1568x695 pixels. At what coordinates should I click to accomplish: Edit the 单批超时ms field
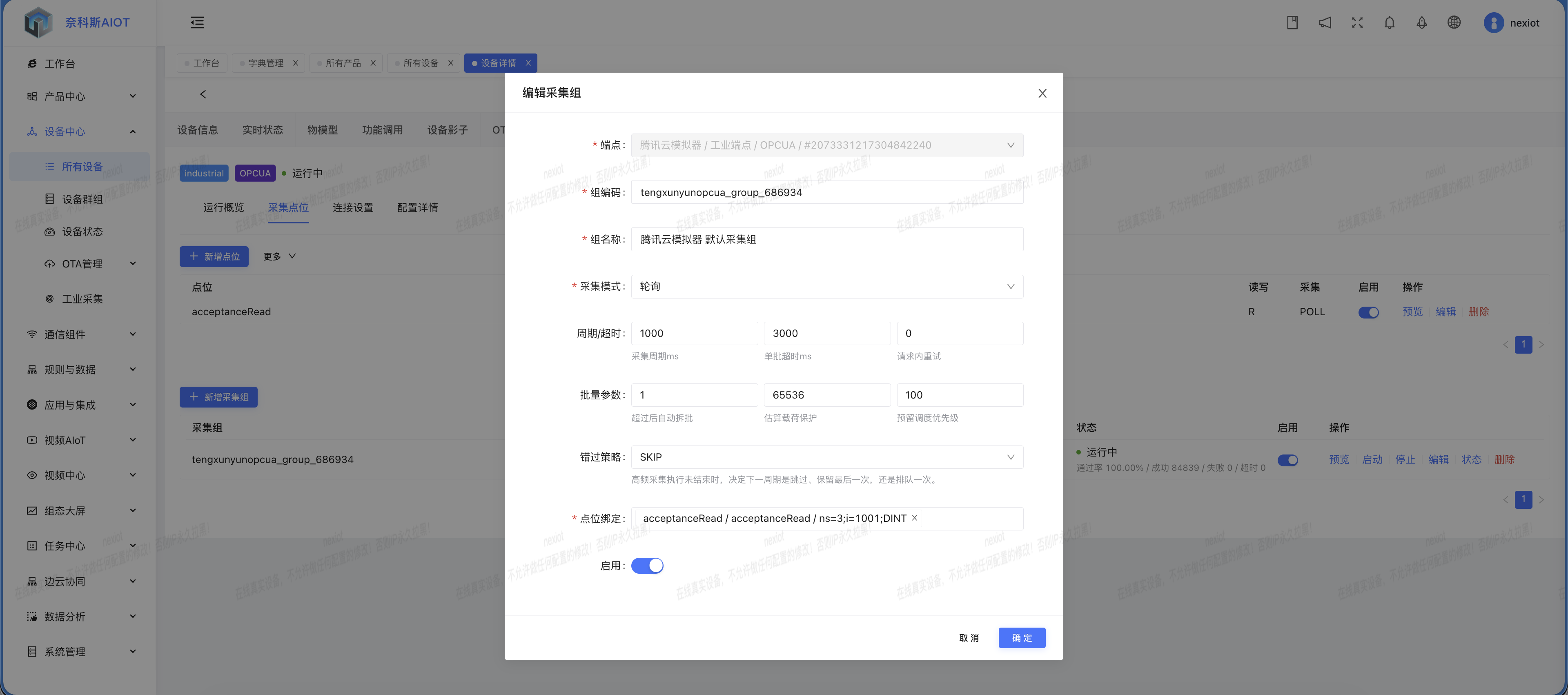826,334
